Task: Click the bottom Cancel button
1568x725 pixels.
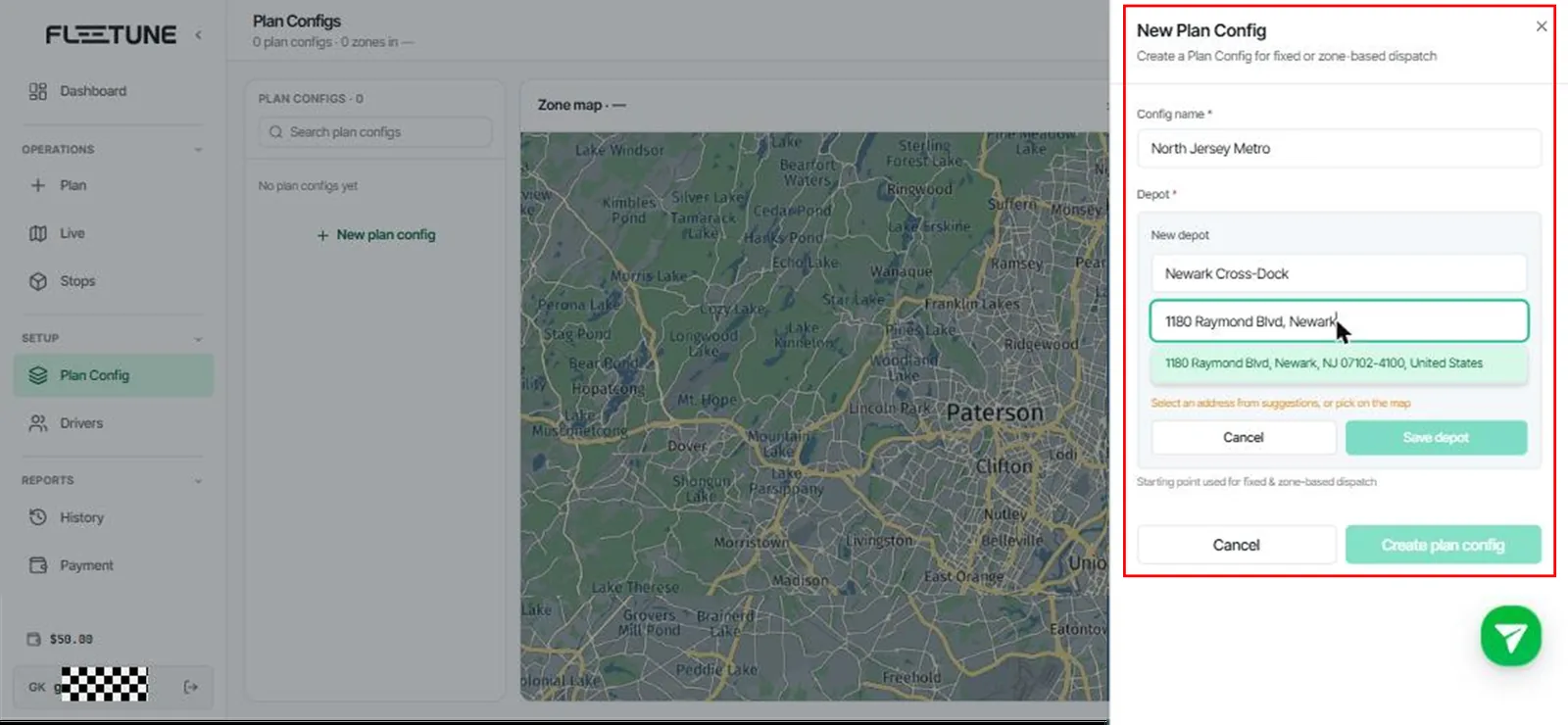Action: click(1237, 545)
